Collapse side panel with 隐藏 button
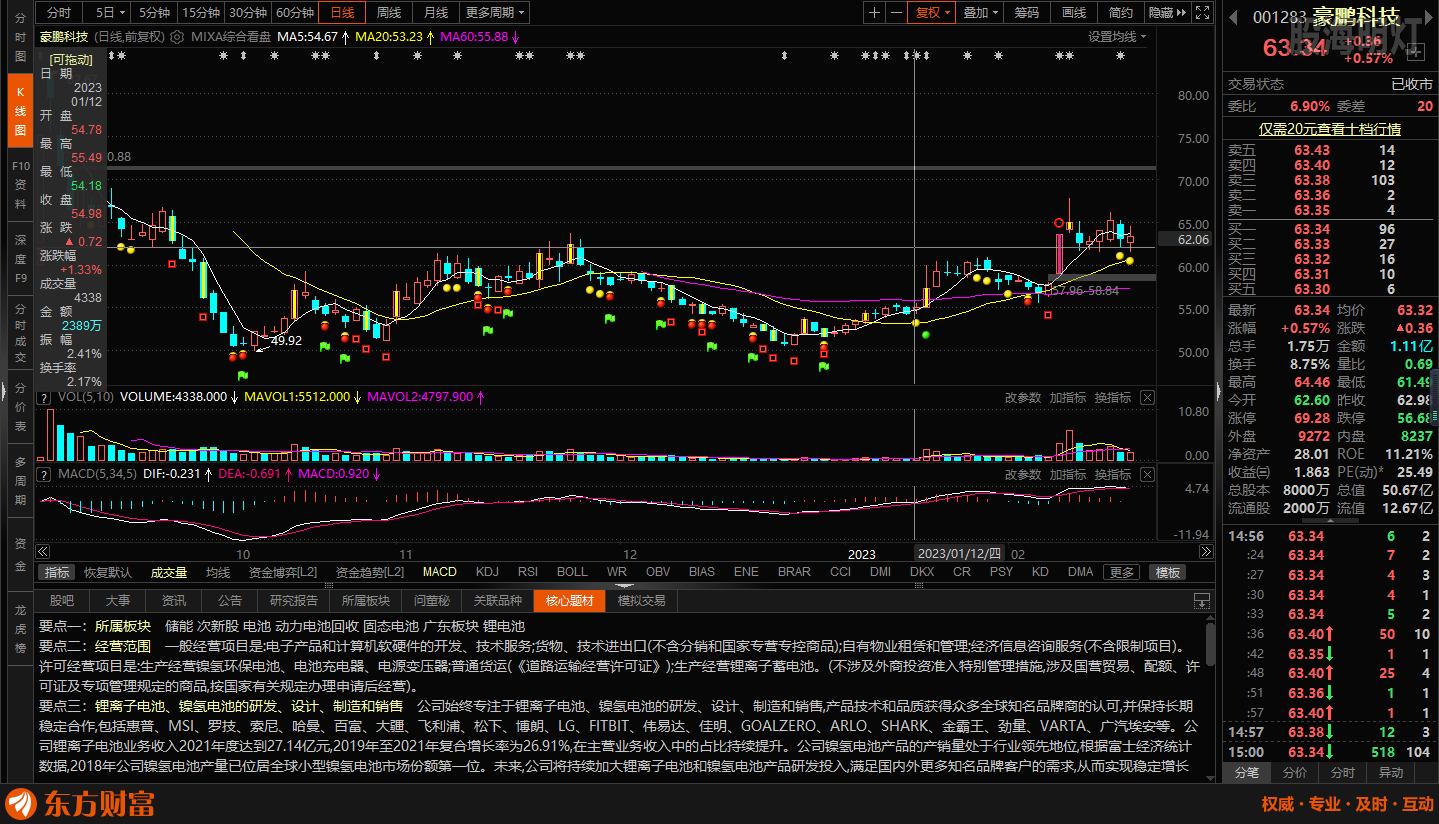This screenshot has width=1439, height=824. (x=1166, y=13)
